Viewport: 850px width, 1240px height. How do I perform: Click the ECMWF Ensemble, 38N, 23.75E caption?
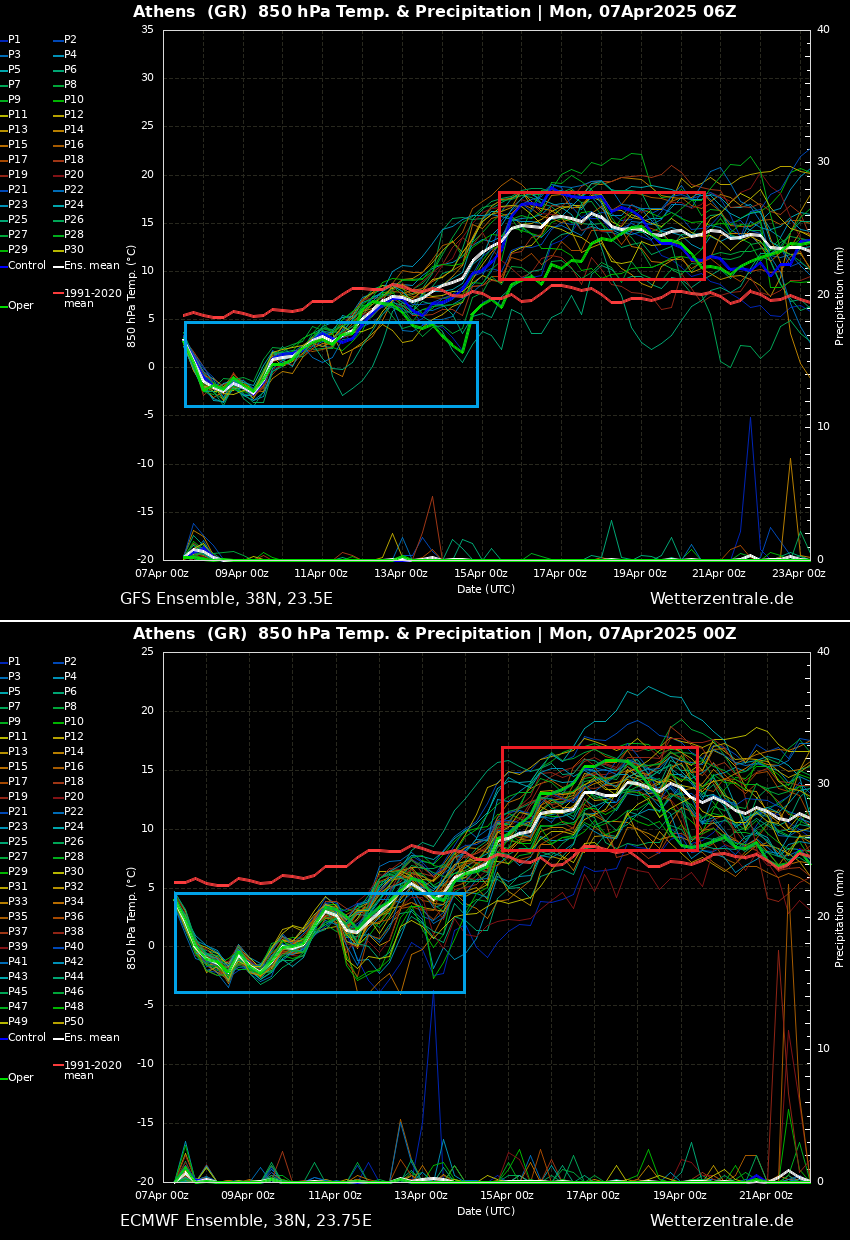tap(245, 1221)
